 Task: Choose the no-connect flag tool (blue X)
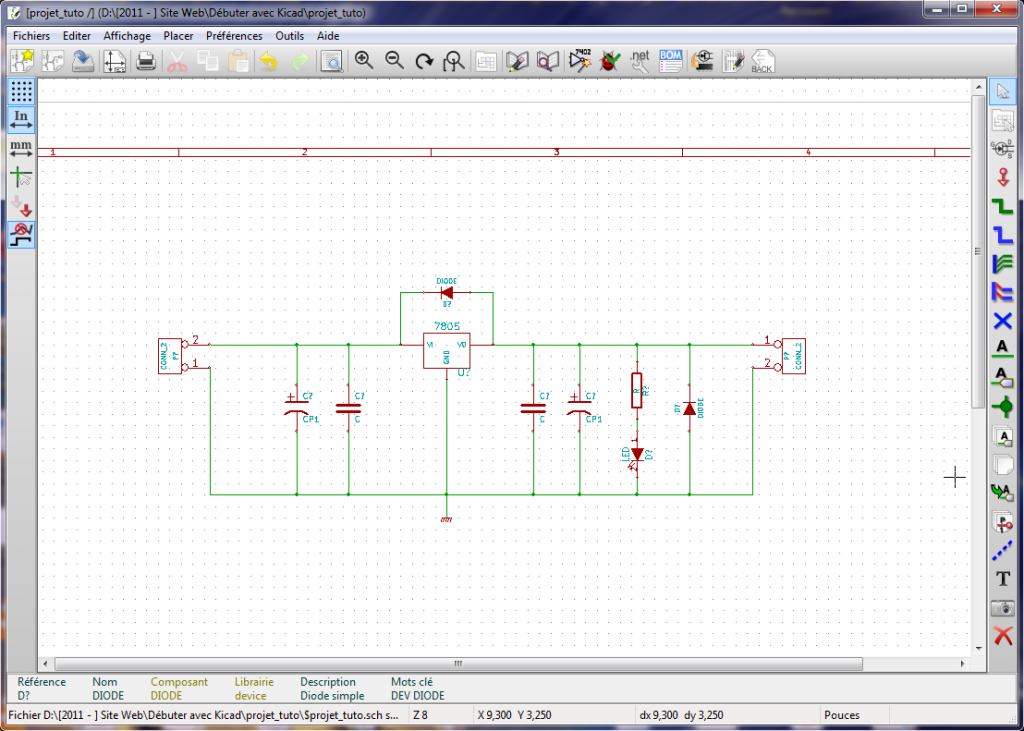coord(1002,321)
